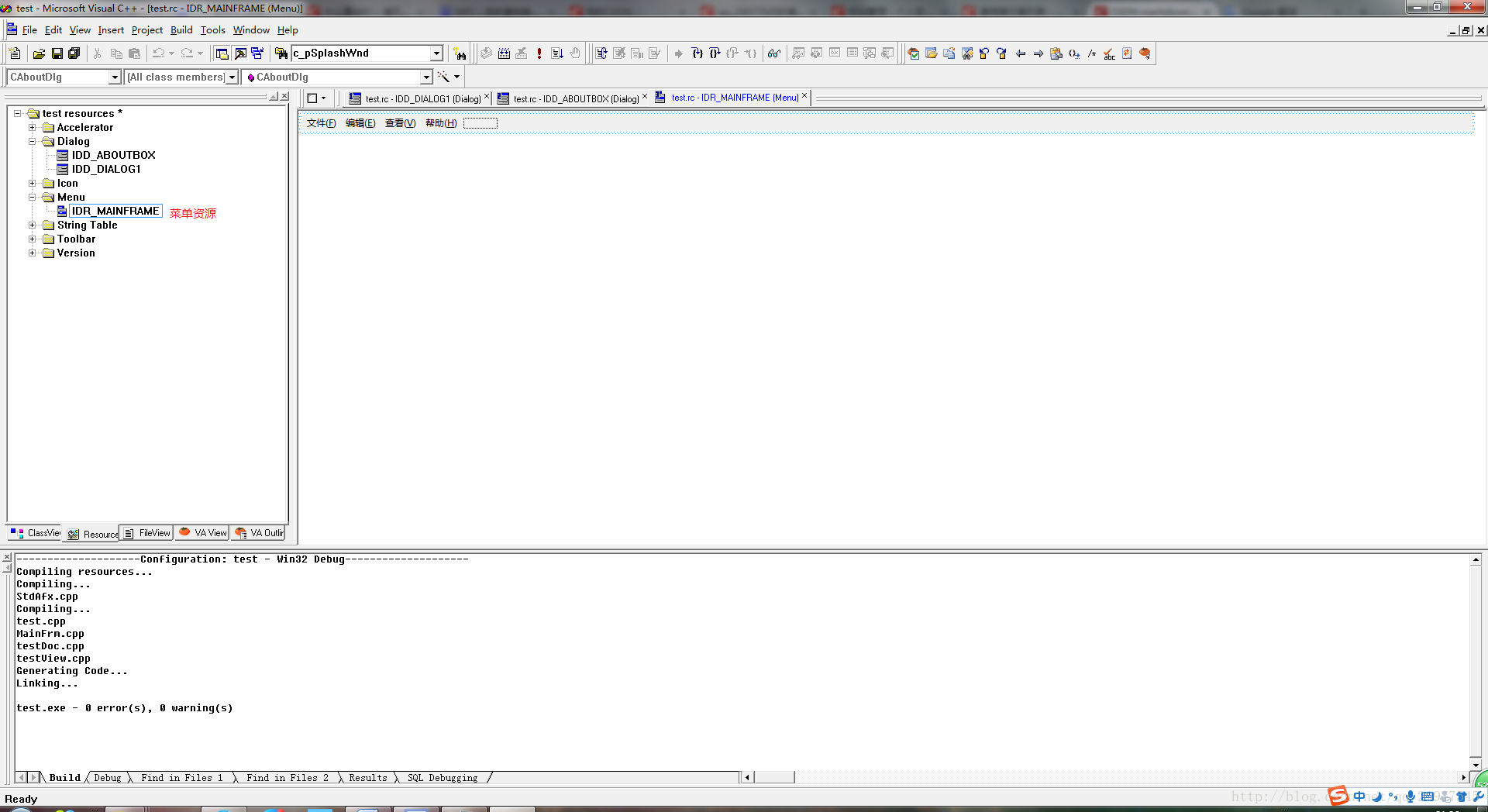Viewport: 1488px width, 812px height.
Task: Click the New Text File toolbar icon
Action: [15, 53]
